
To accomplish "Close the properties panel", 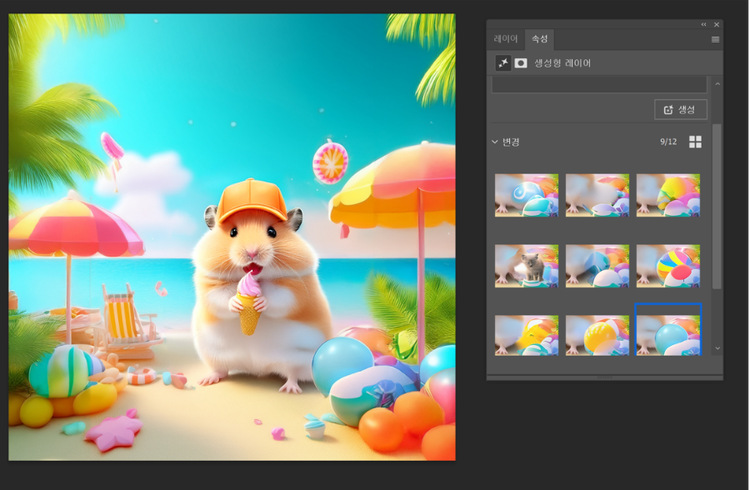I will coord(717,24).
